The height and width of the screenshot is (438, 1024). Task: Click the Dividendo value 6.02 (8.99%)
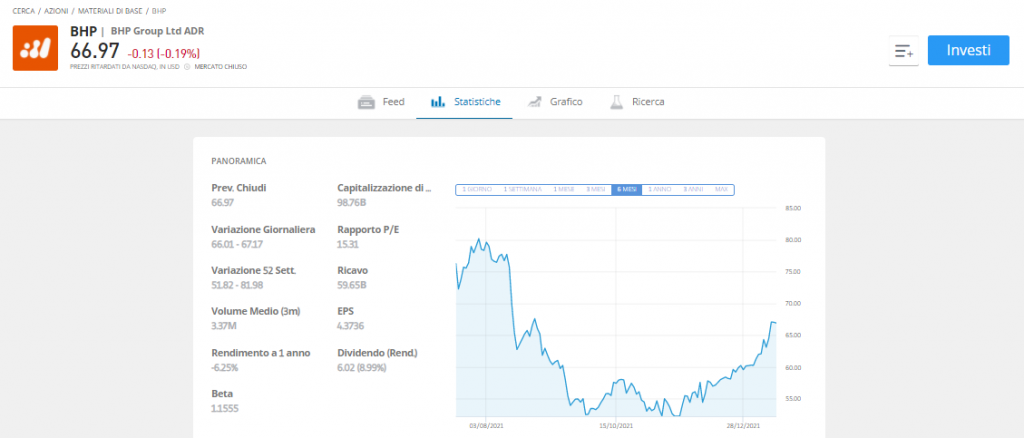(362, 368)
